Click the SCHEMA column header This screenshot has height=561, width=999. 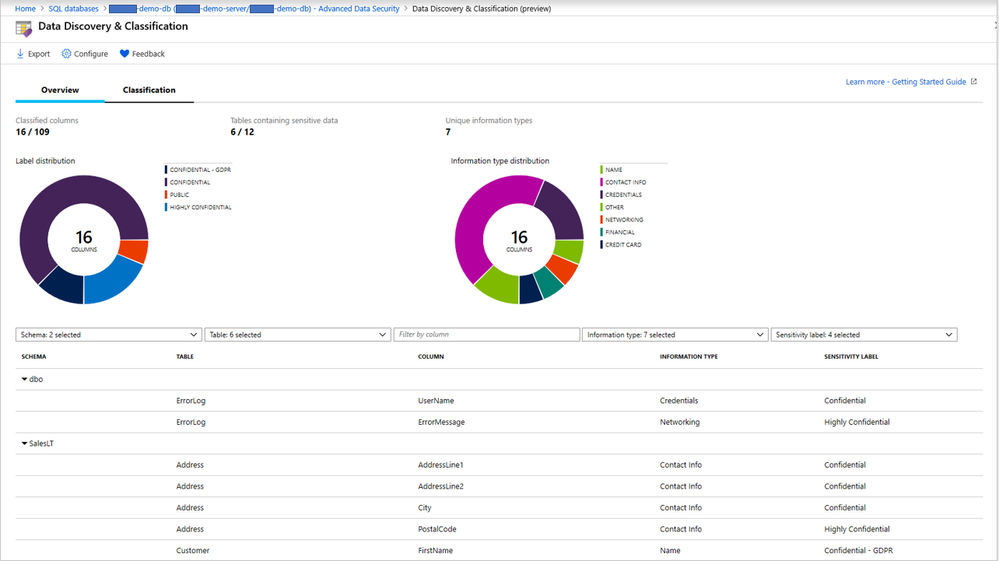click(x=34, y=357)
